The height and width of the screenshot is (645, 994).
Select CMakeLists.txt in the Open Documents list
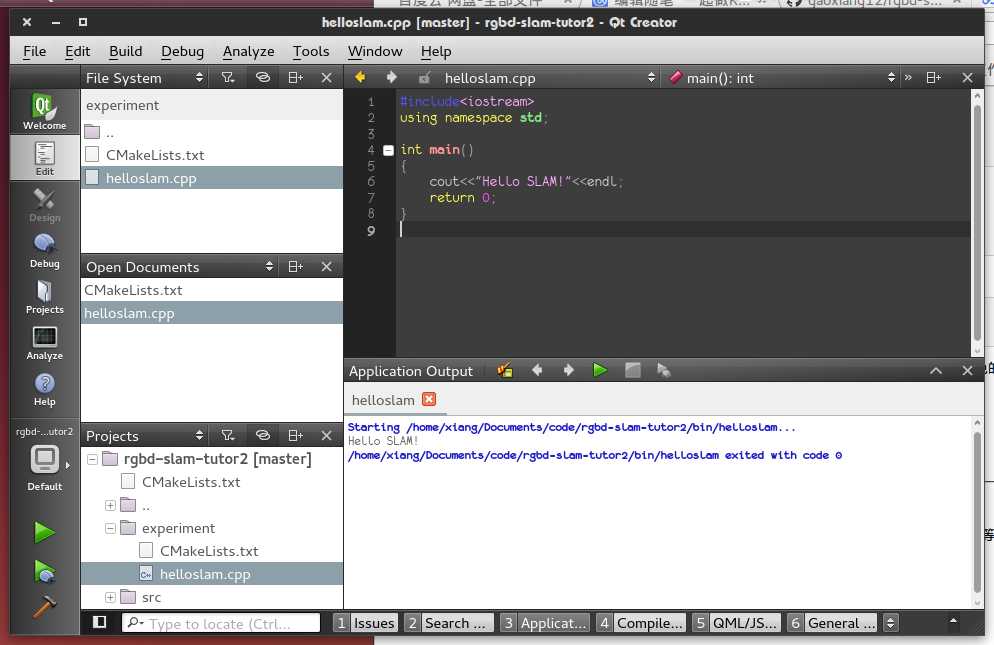tap(212, 290)
